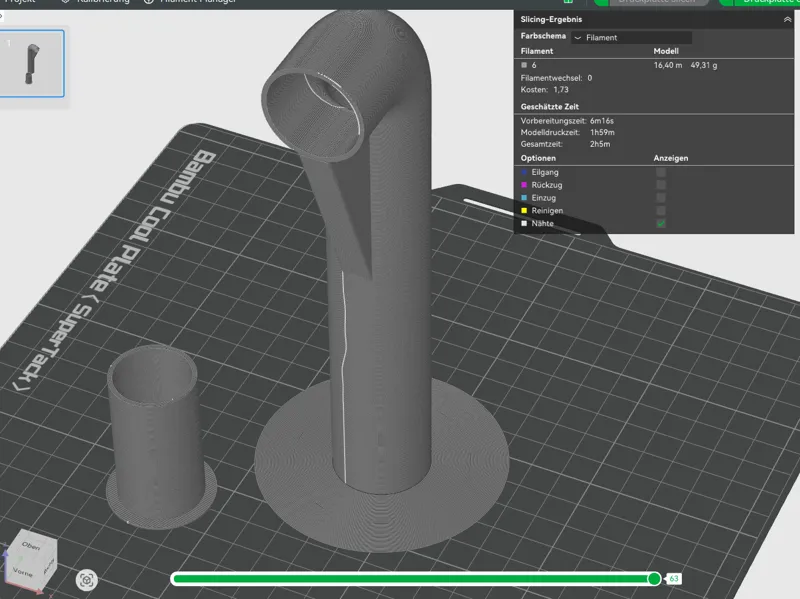The height and width of the screenshot is (599, 800).
Task: Click the Oben face of view cube
Action: point(31,545)
